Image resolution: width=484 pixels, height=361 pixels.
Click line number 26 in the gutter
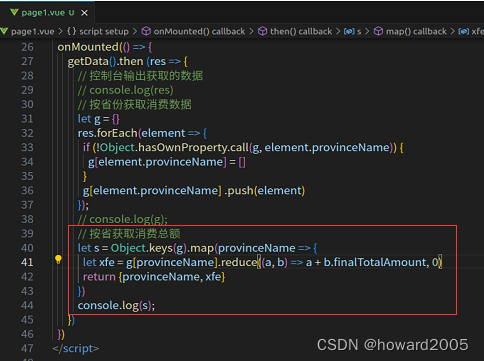[x=27, y=47]
